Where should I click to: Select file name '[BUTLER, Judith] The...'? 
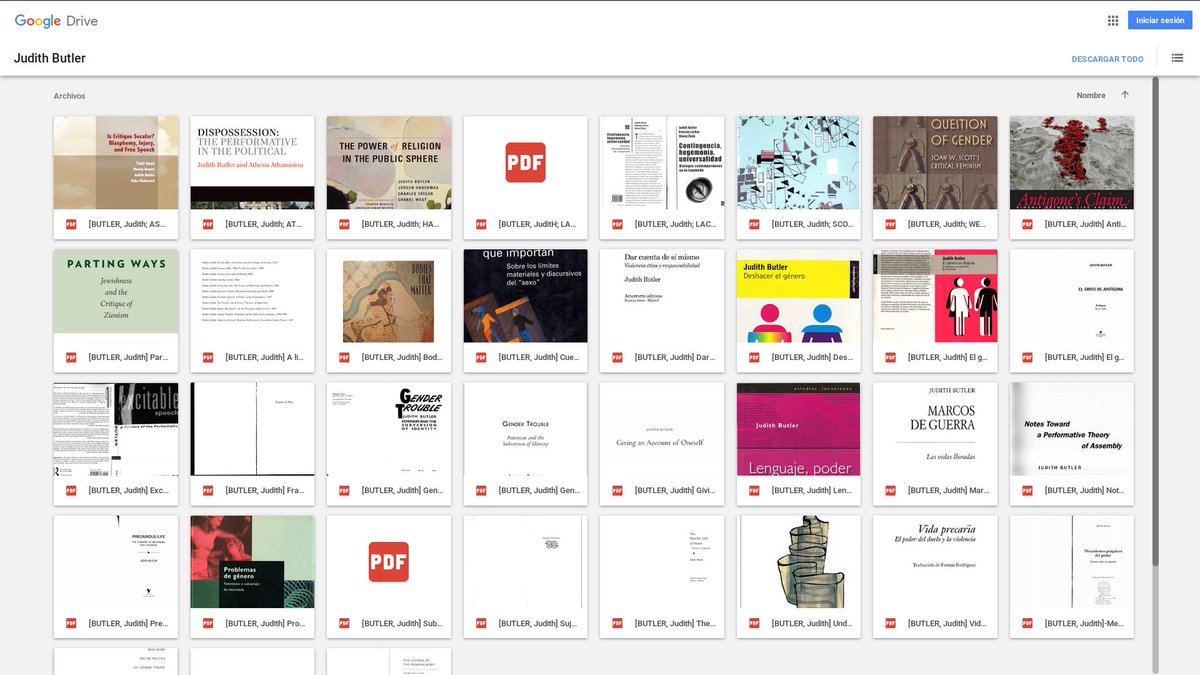point(675,623)
